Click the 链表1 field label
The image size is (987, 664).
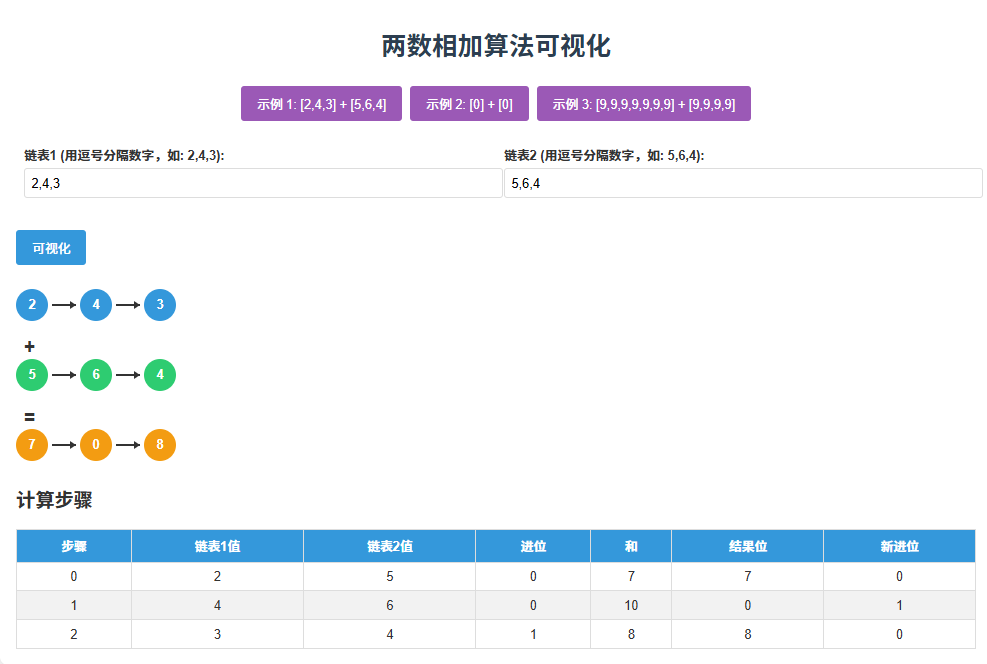click(124, 155)
